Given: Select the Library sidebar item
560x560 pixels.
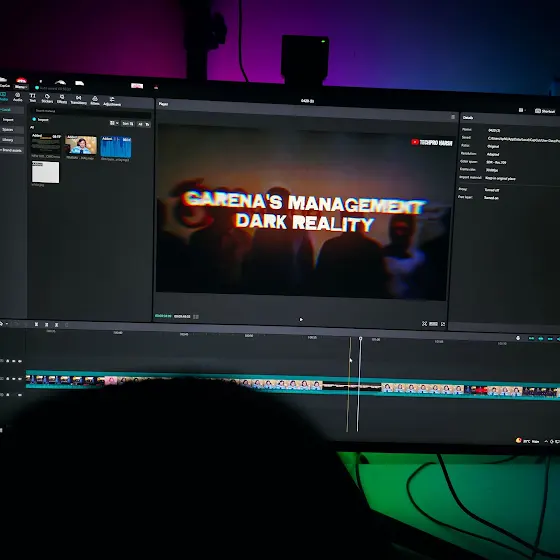Looking at the screenshot, I should [x=8, y=140].
